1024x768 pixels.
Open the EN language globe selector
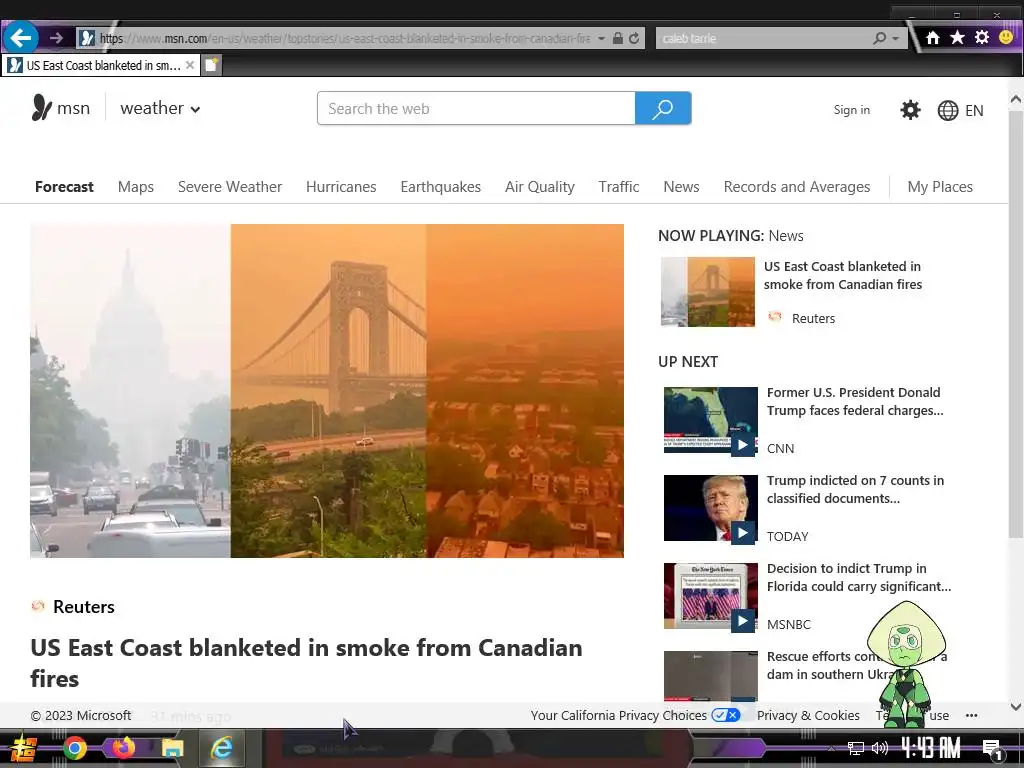click(x=960, y=110)
